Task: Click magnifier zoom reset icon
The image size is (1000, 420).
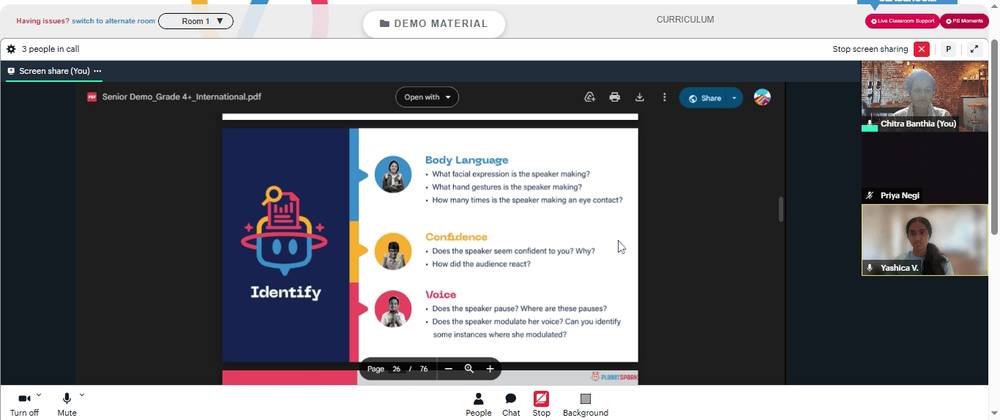Action: 469,369
